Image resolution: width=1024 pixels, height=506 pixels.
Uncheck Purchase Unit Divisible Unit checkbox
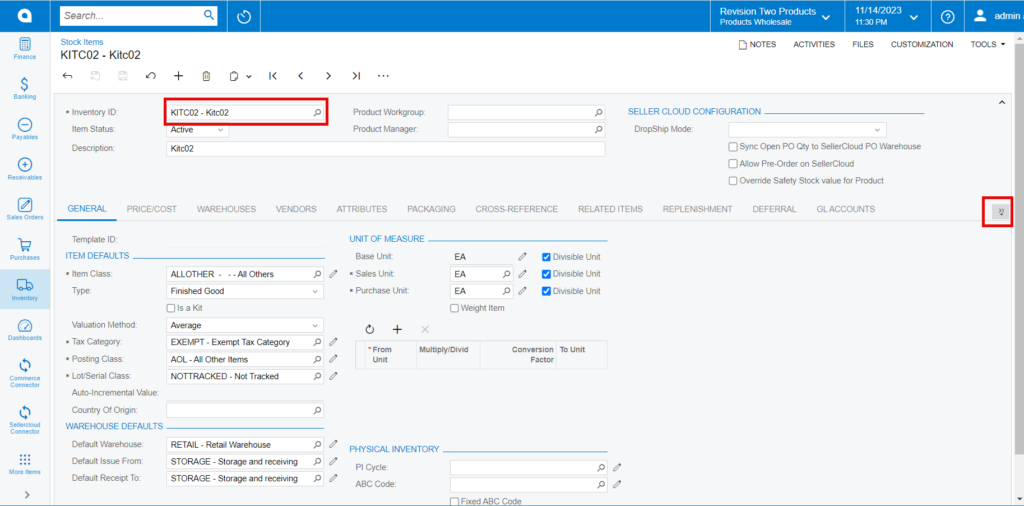tap(547, 291)
